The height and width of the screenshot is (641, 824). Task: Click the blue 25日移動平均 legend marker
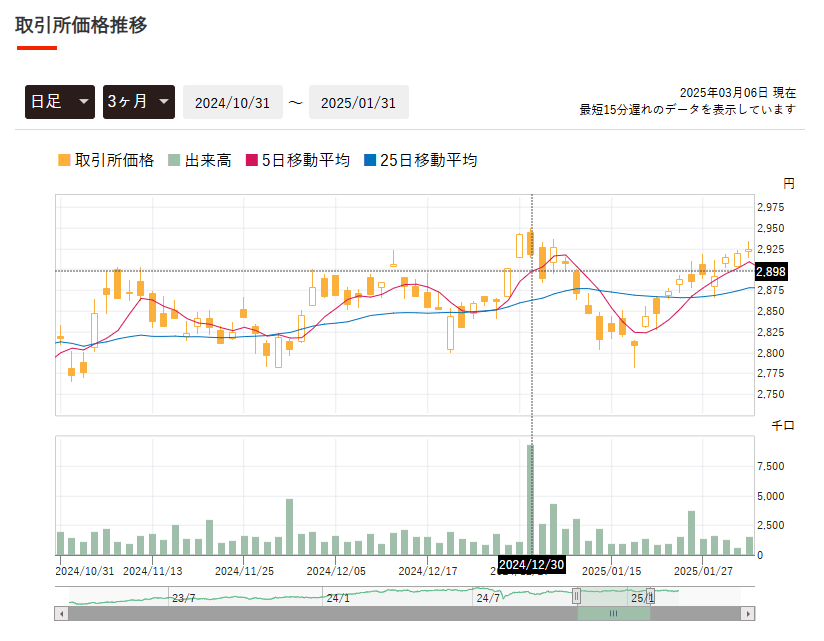point(372,159)
